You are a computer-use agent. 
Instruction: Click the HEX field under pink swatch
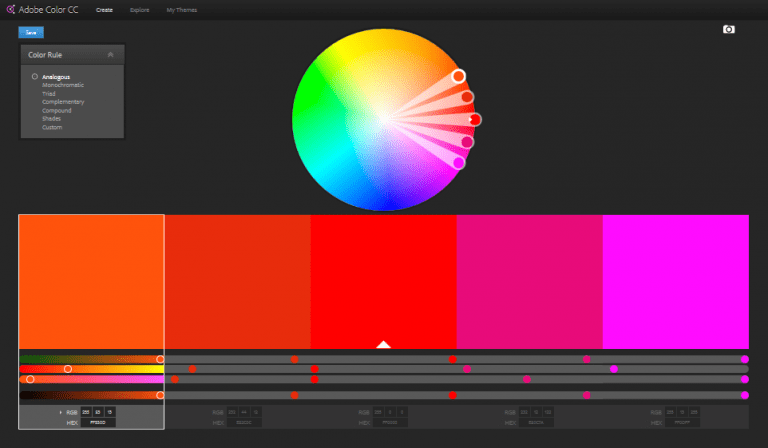pyautogui.click(x=536, y=423)
